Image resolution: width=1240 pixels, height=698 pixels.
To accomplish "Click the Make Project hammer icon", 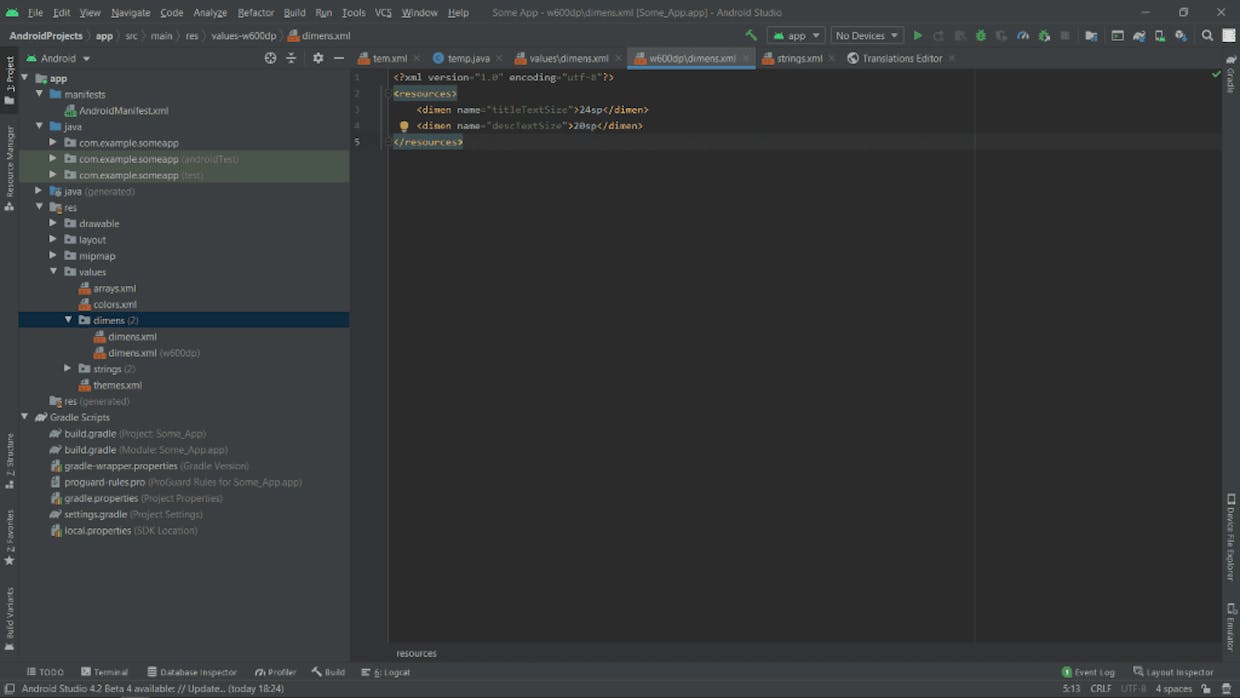I will tap(751, 35).
